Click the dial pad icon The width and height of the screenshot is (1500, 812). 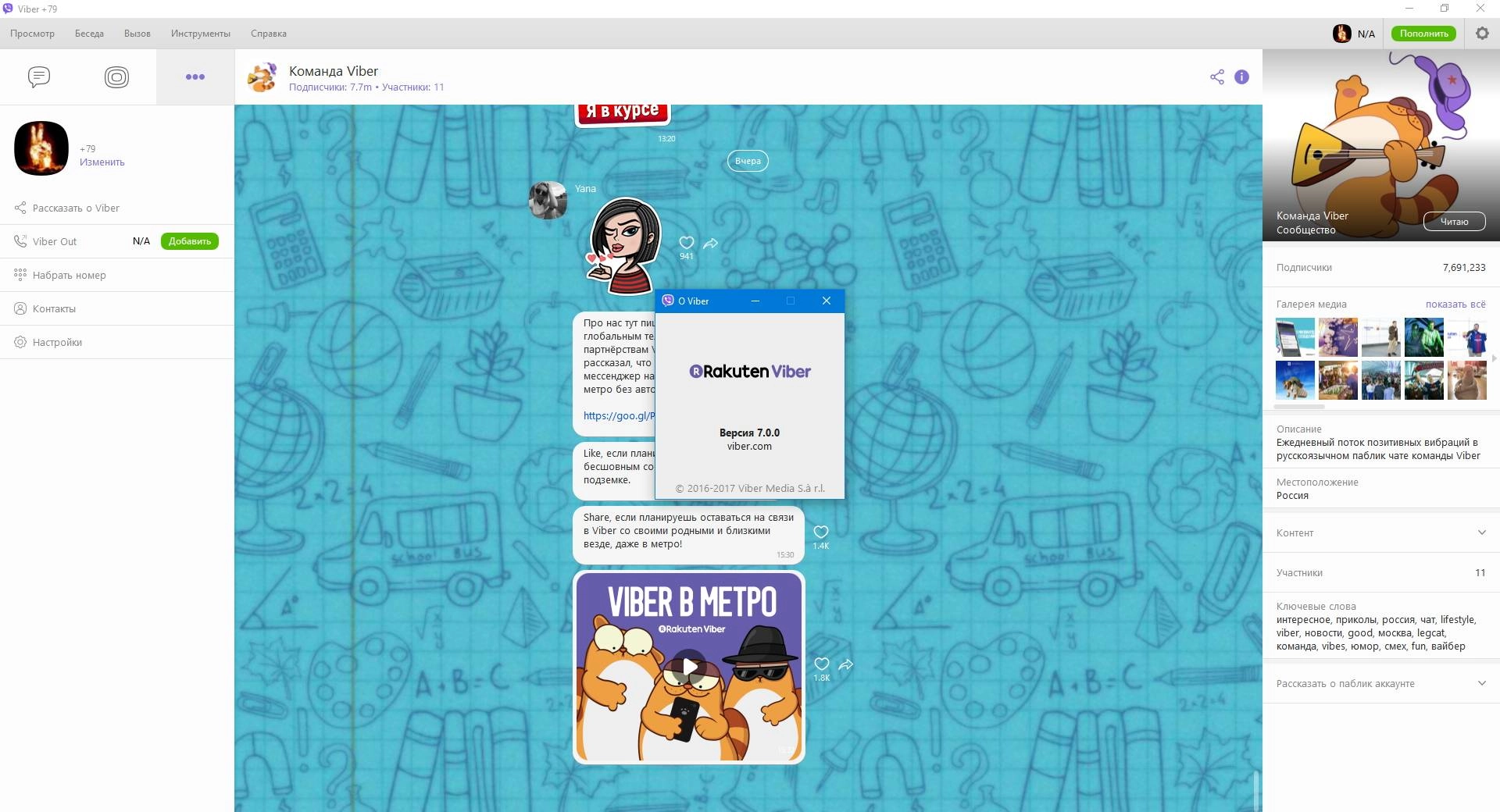[20, 275]
